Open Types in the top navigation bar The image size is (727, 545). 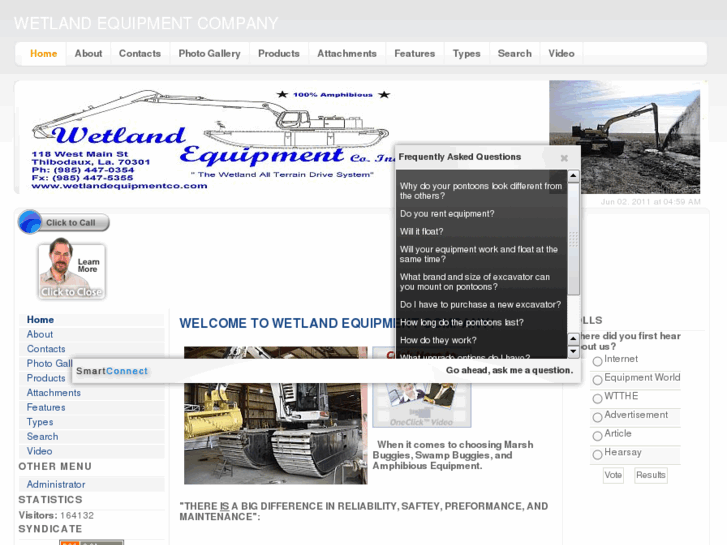[x=466, y=53]
